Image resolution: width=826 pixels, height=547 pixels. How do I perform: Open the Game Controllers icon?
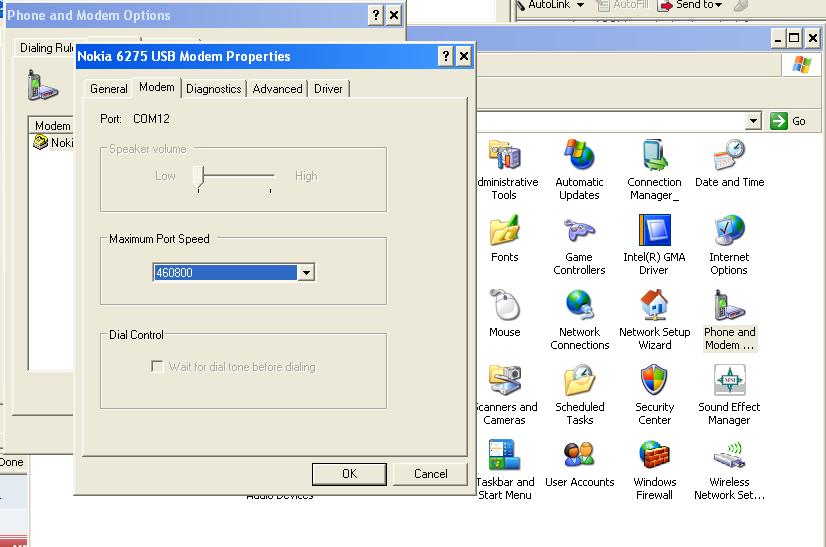[579, 232]
